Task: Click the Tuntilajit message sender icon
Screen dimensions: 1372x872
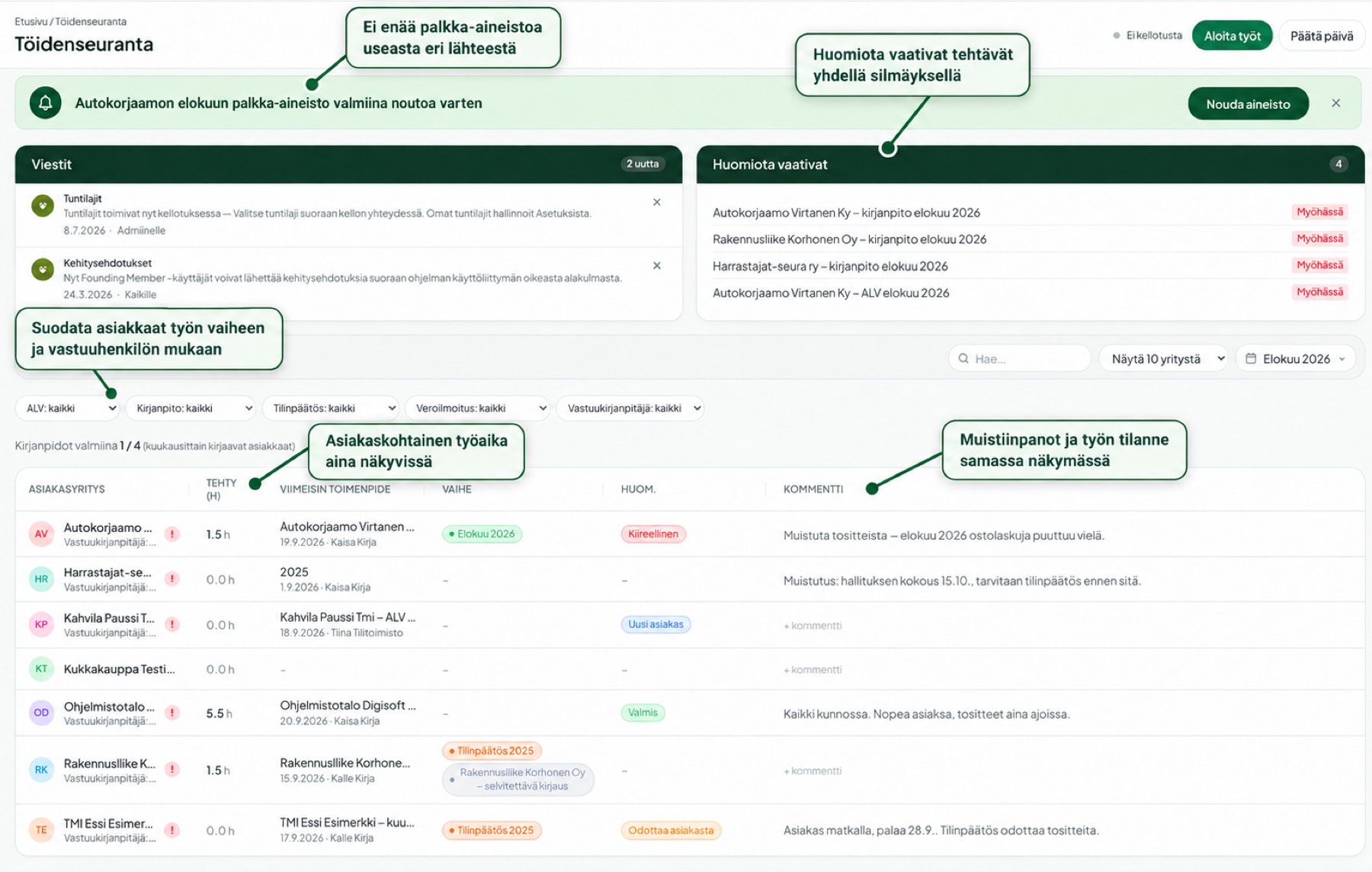Action: (43, 205)
